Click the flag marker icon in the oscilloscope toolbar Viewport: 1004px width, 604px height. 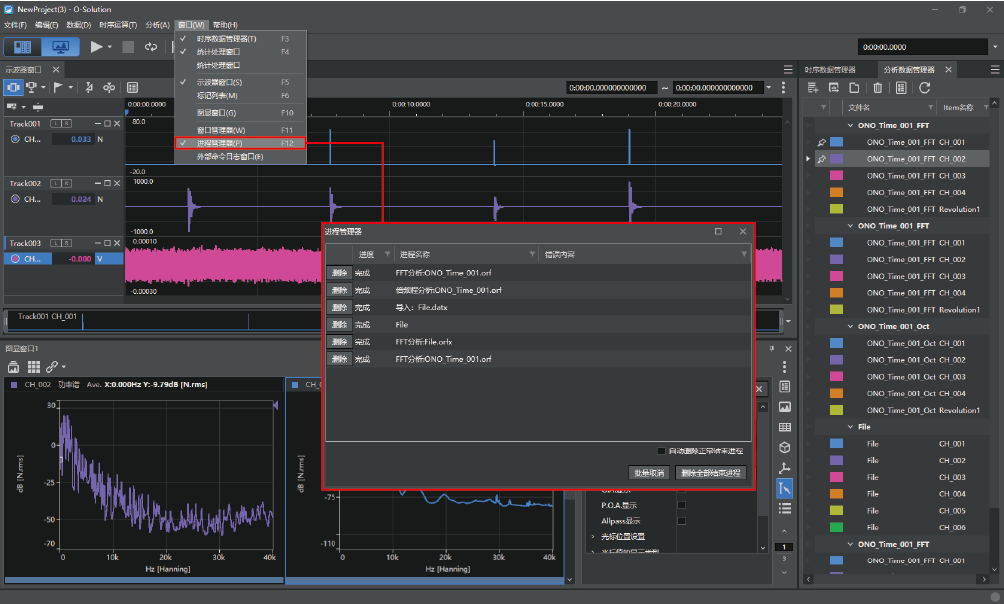click(58, 87)
